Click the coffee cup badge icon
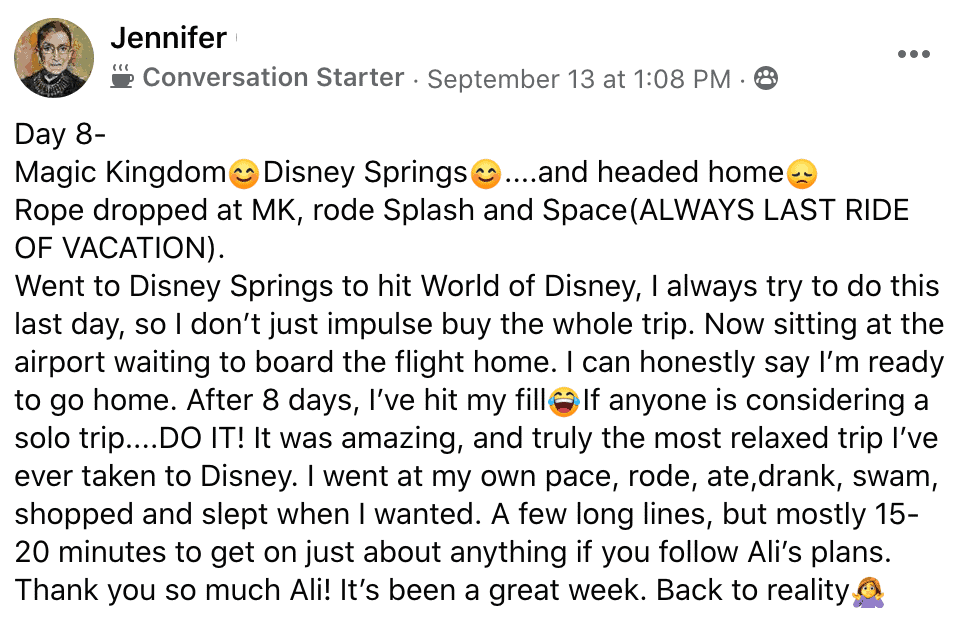The image size is (971, 622). tap(122, 77)
